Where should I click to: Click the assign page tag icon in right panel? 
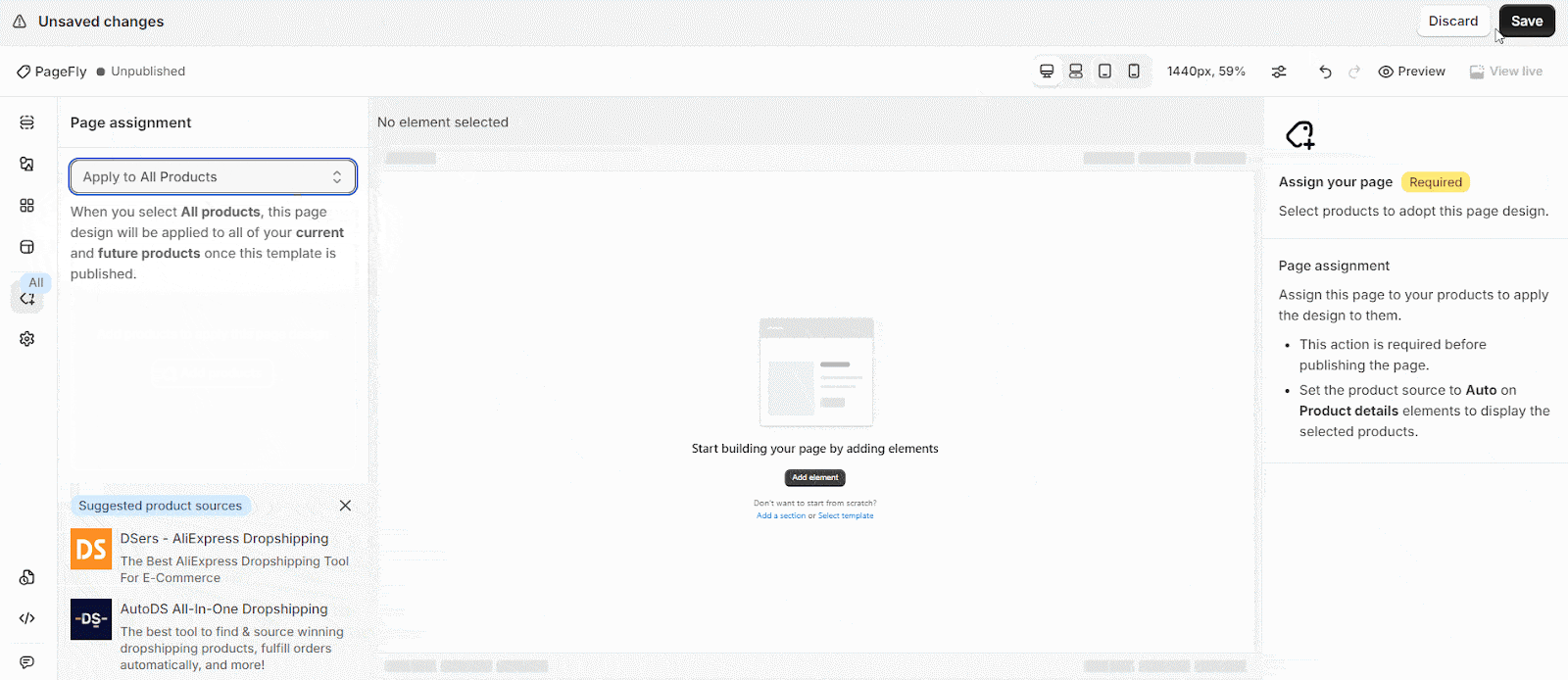point(1300,134)
